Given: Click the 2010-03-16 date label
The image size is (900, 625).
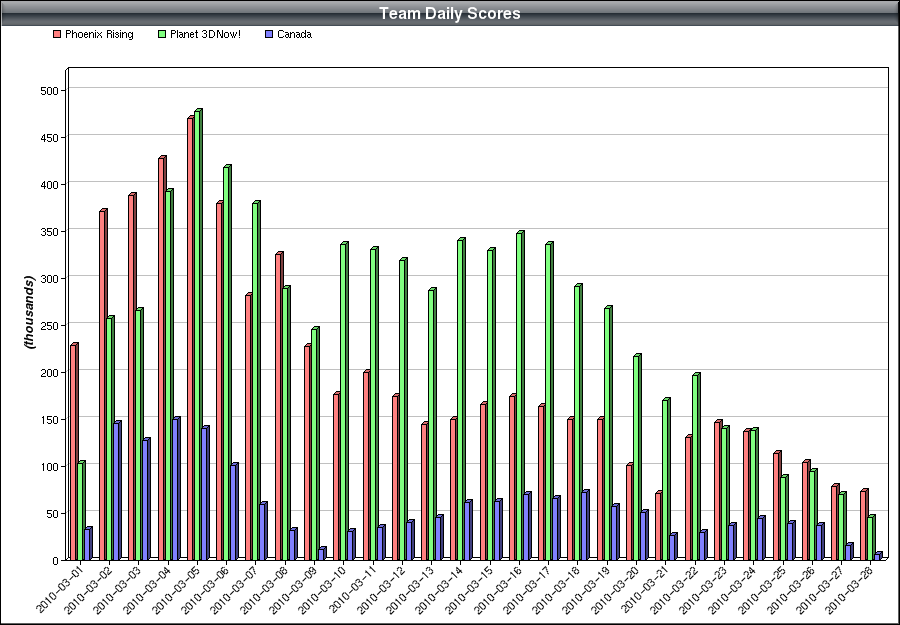Looking at the screenshot, I should click(498, 587).
